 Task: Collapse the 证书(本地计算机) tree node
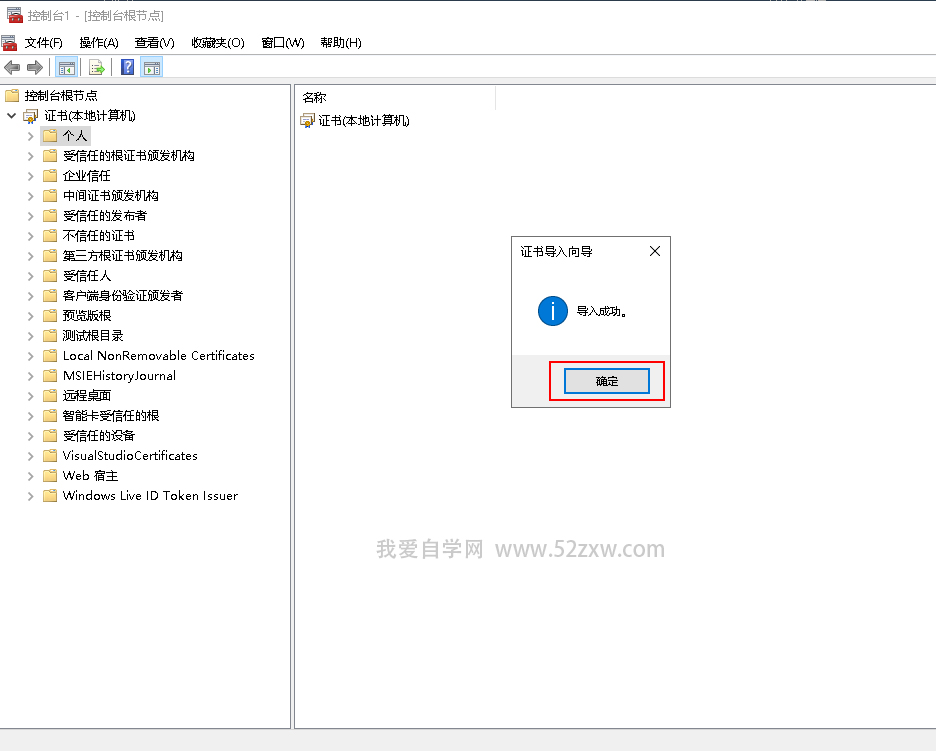(12, 116)
